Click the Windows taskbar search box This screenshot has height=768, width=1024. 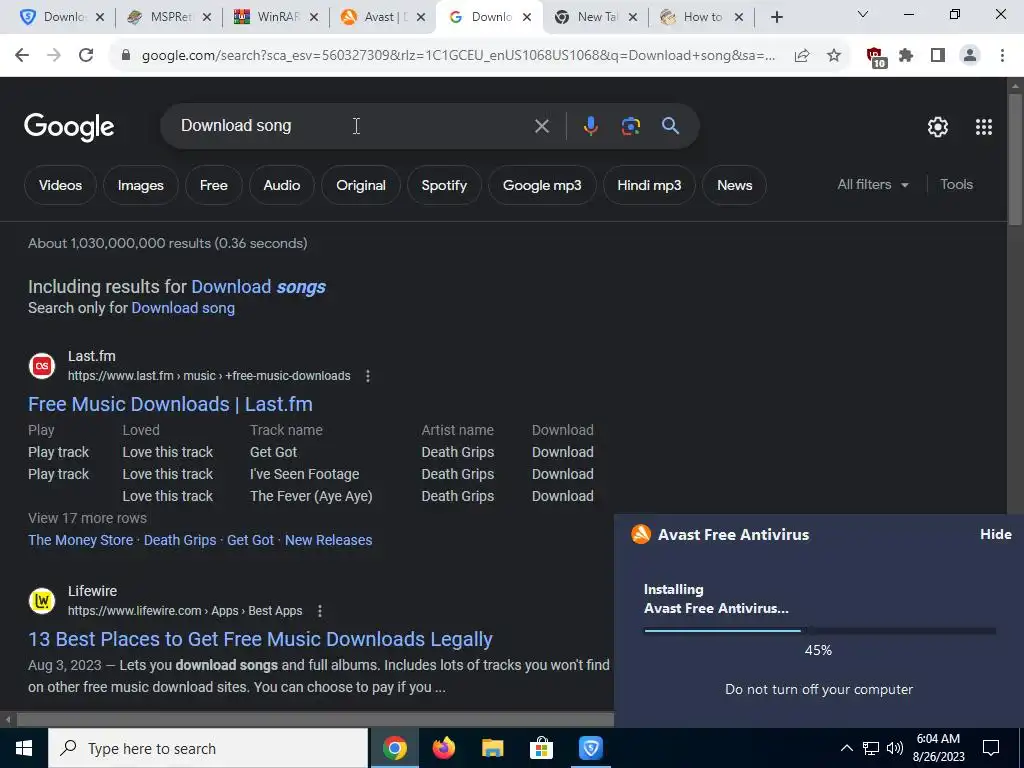(208, 748)
